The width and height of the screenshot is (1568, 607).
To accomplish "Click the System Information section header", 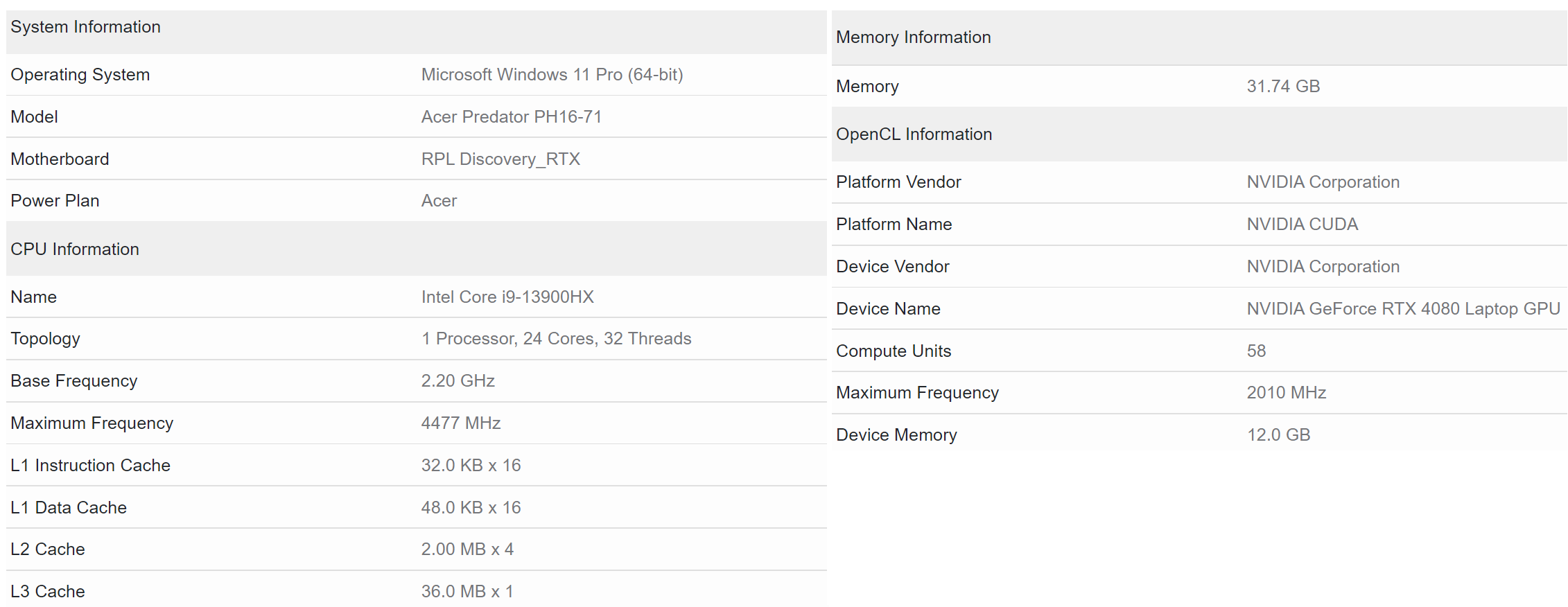I will (85, 27).
